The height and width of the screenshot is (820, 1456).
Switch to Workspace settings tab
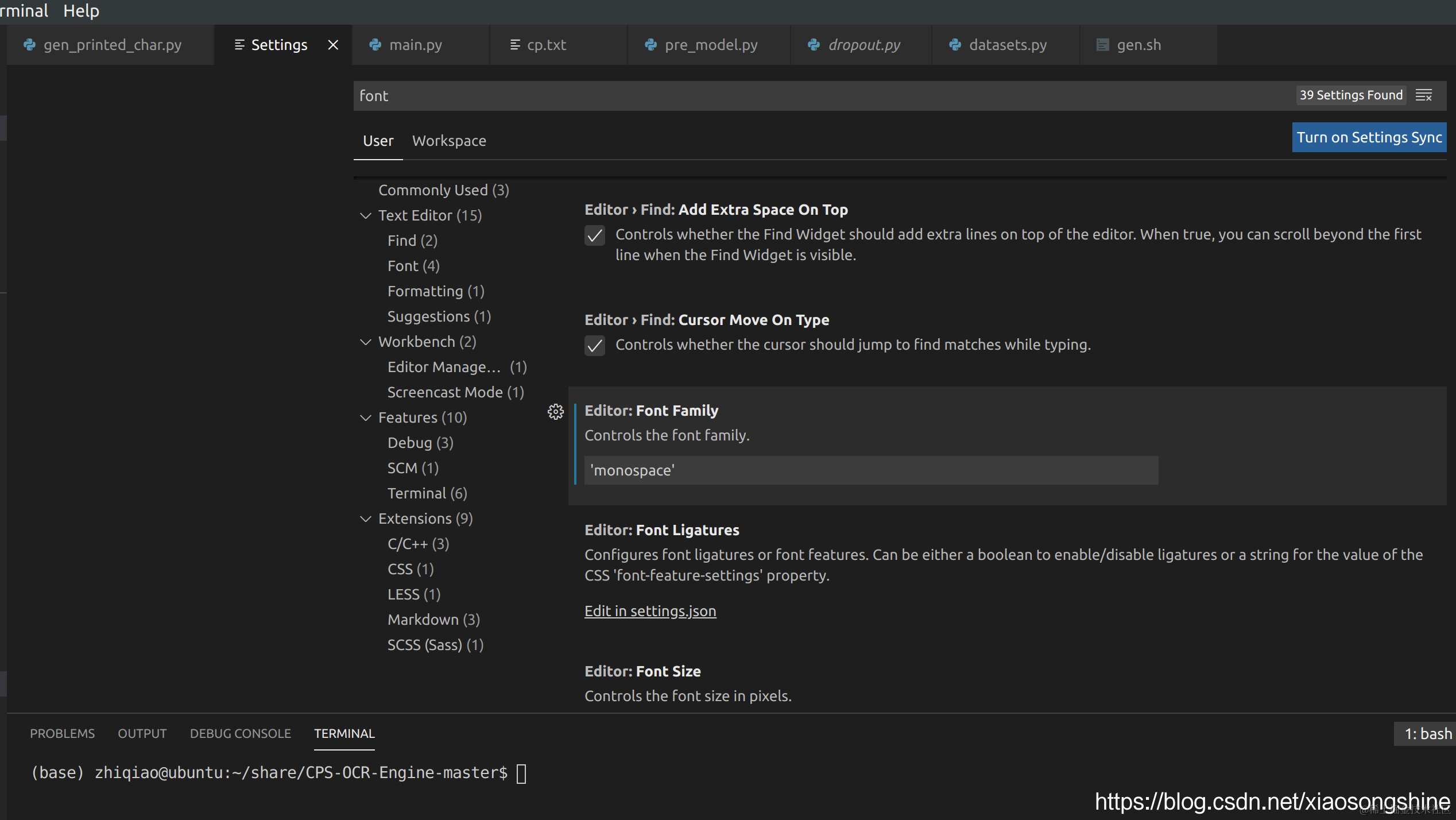tap(449, 141)
